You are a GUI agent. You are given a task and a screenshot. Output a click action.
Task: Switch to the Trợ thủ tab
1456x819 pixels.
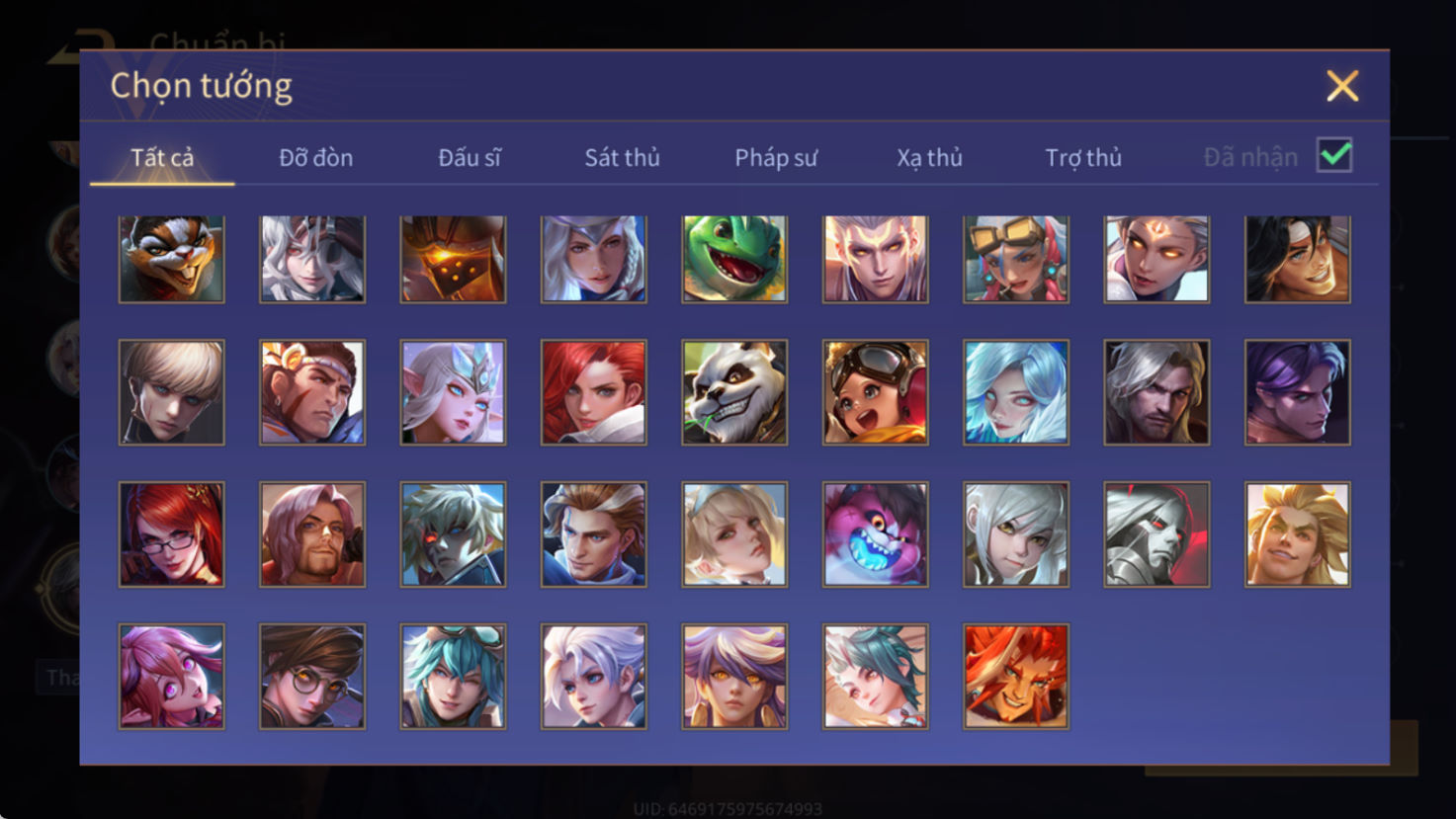pyautogui.click(x=1083, y=158)
